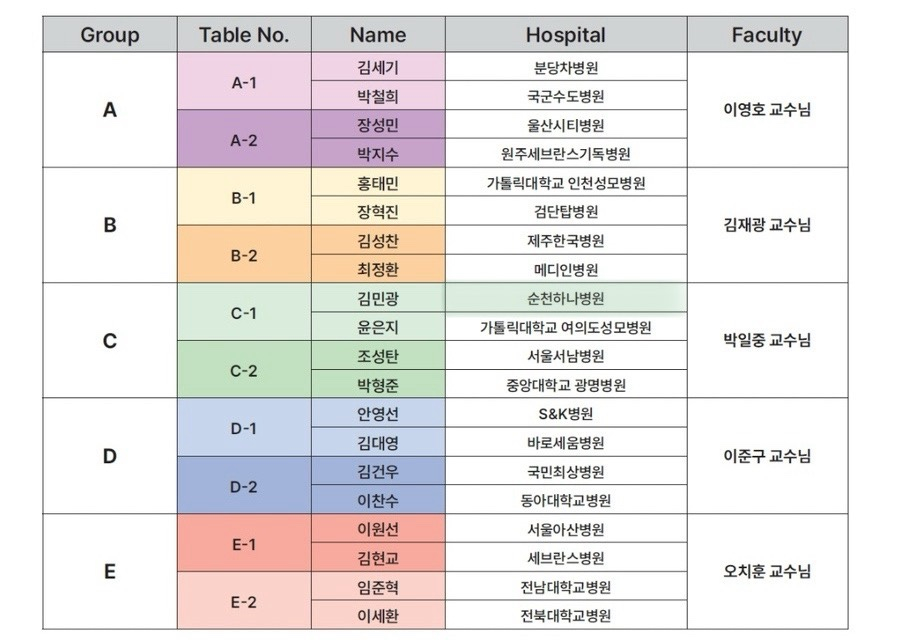Click the Group column header
The height and width of the screenshot is (640, 900).
[x=110, y=35]
